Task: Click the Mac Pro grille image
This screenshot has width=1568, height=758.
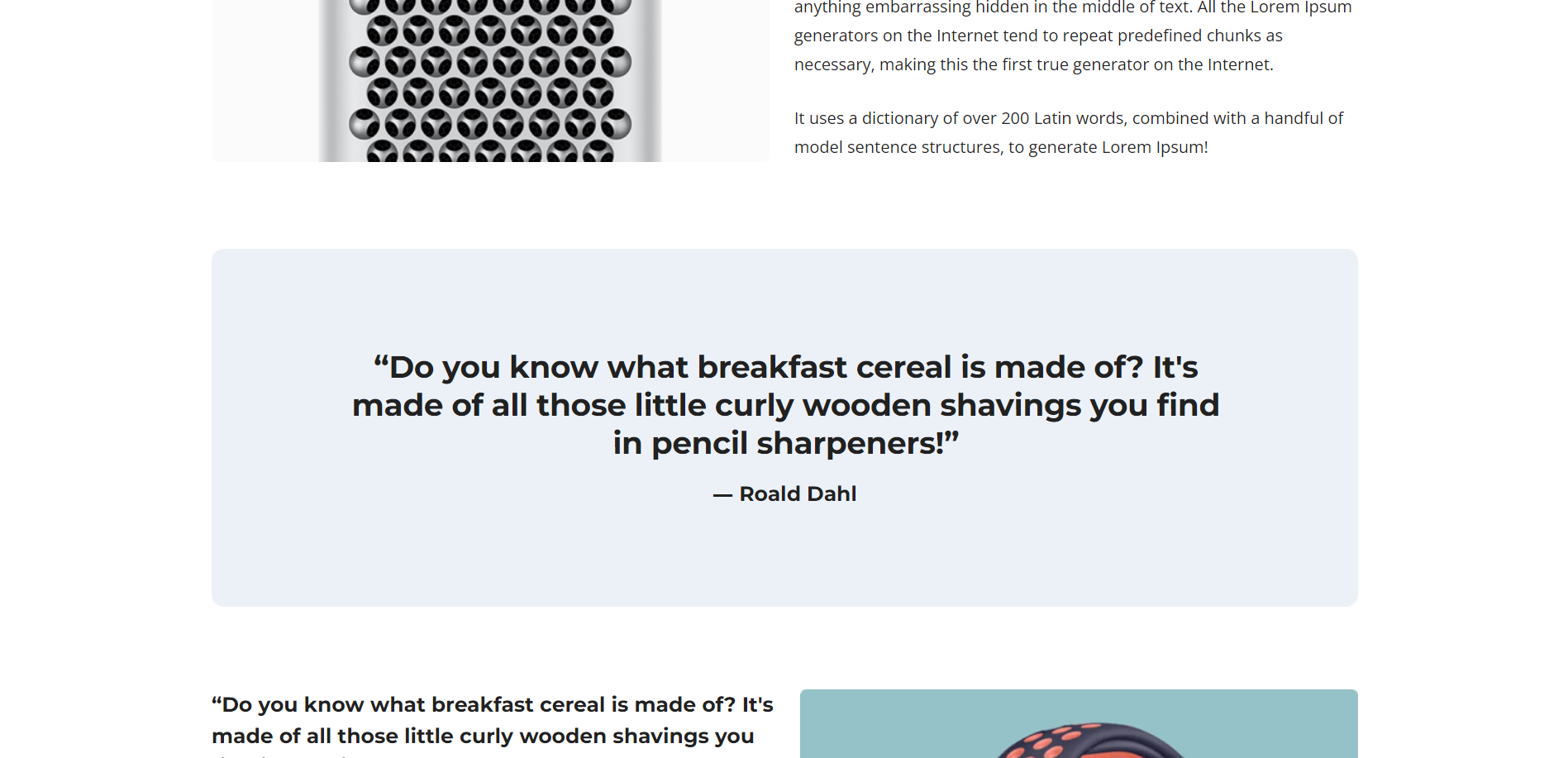Action: tap(490, 80)
